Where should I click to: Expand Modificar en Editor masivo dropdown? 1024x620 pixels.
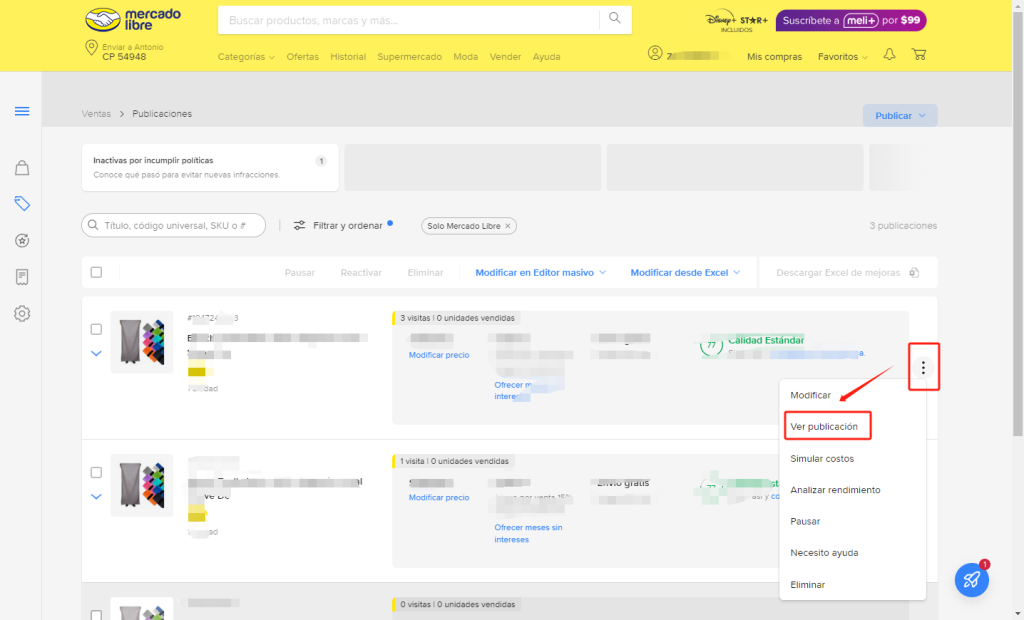pyautogui.click(x=541, y=272)
